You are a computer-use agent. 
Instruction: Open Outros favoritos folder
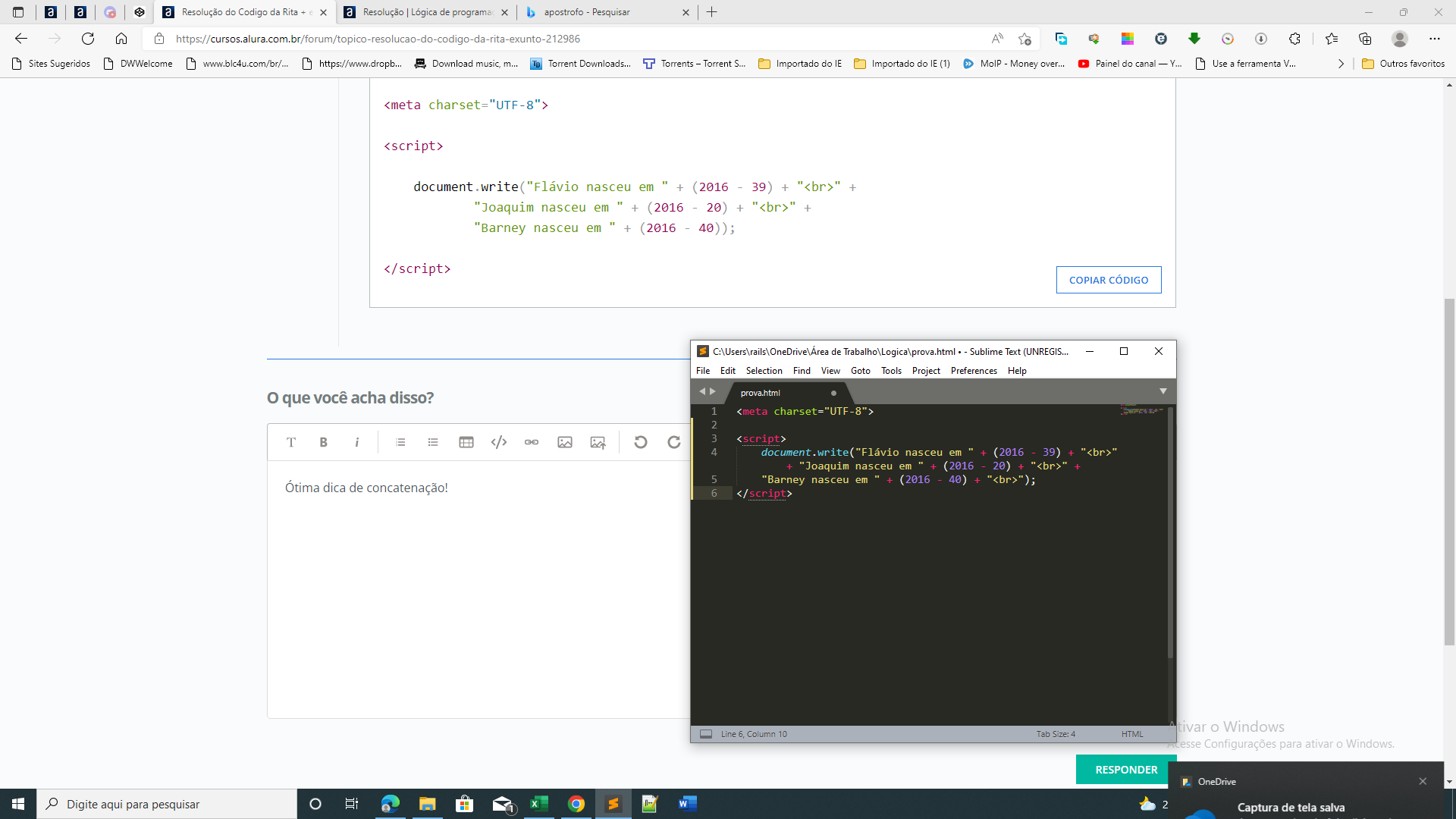pyautogui.click(x=1403, y=64)
